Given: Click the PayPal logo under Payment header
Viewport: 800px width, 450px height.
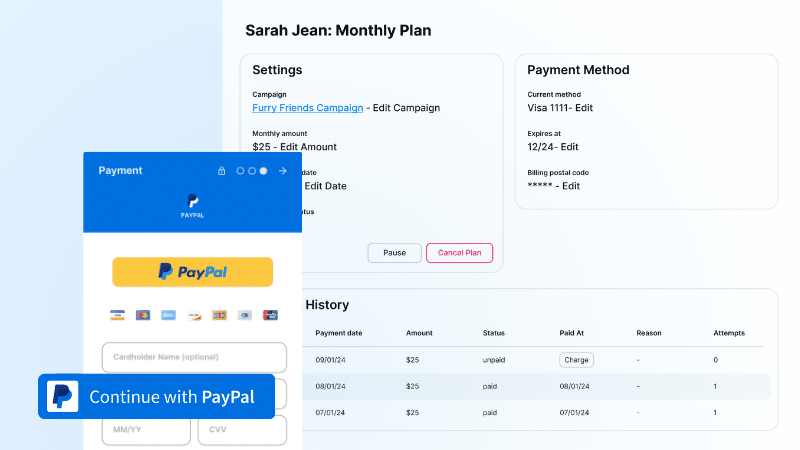Looking at the screenshot, I should click(x=192, y=205).
